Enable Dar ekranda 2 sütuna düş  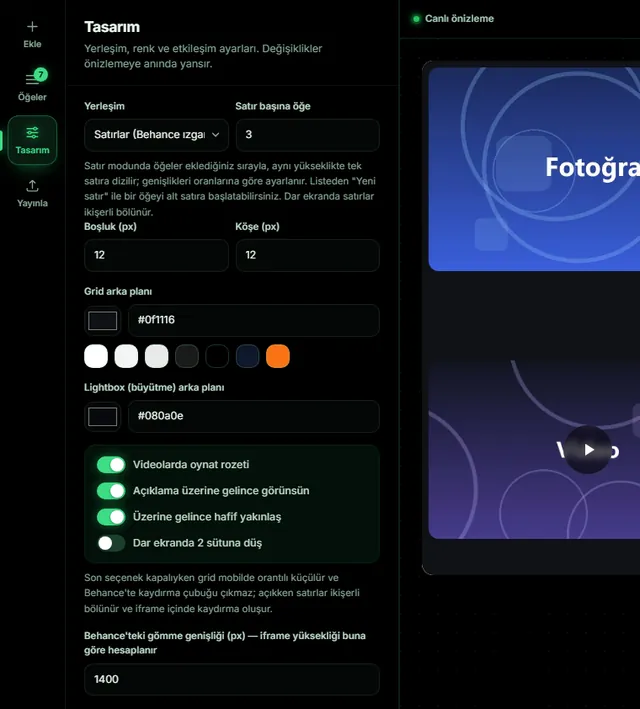point(111,543)
